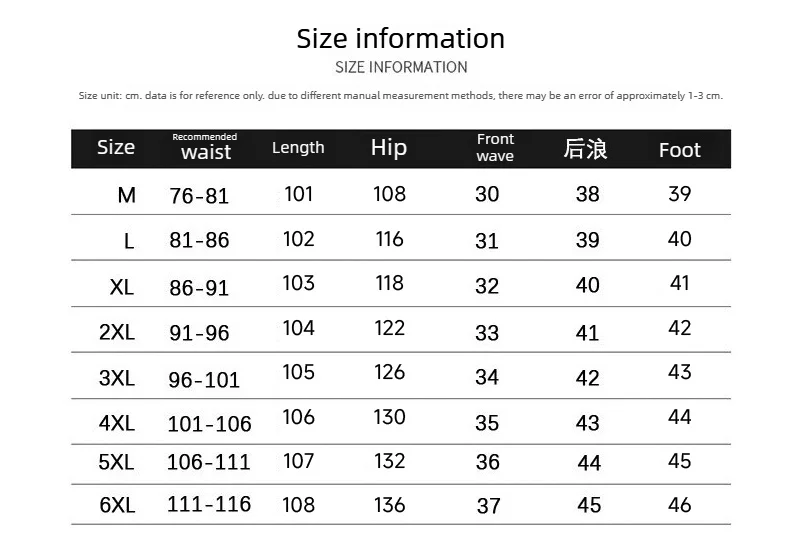The height and width of the screenshot is (540, 790).
Task: Select the M size row label
Action: pos(126,195)
